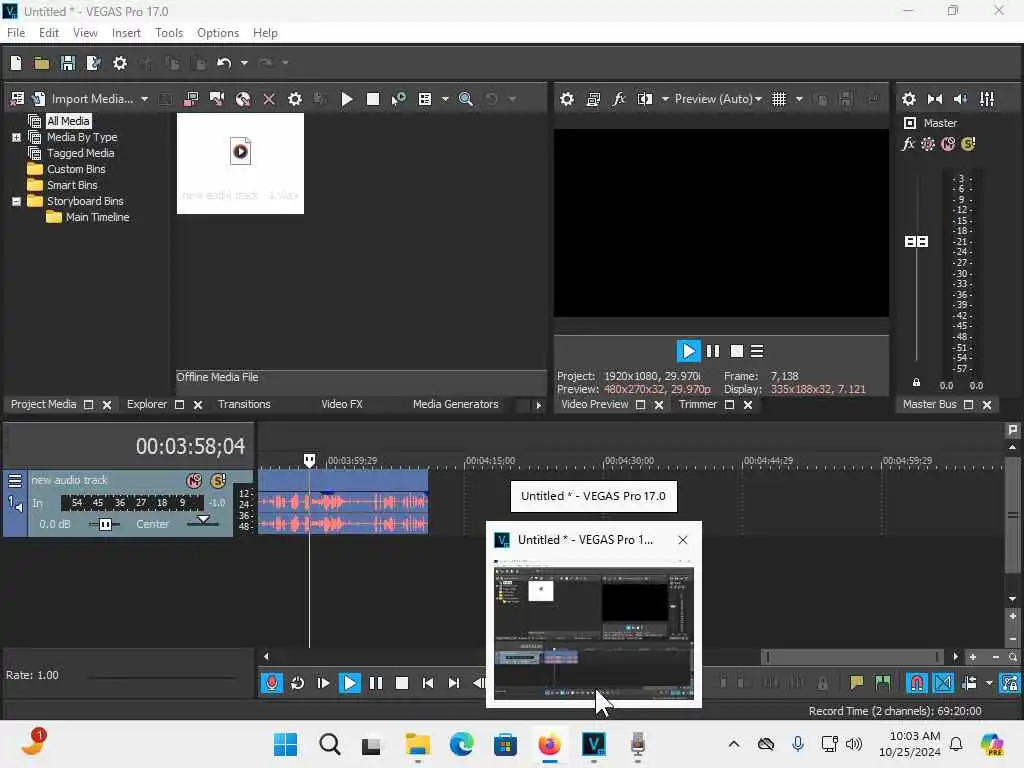Screen dimensions: 1024x768
Task: Open the Tools menu
Action: pos(168,33)
